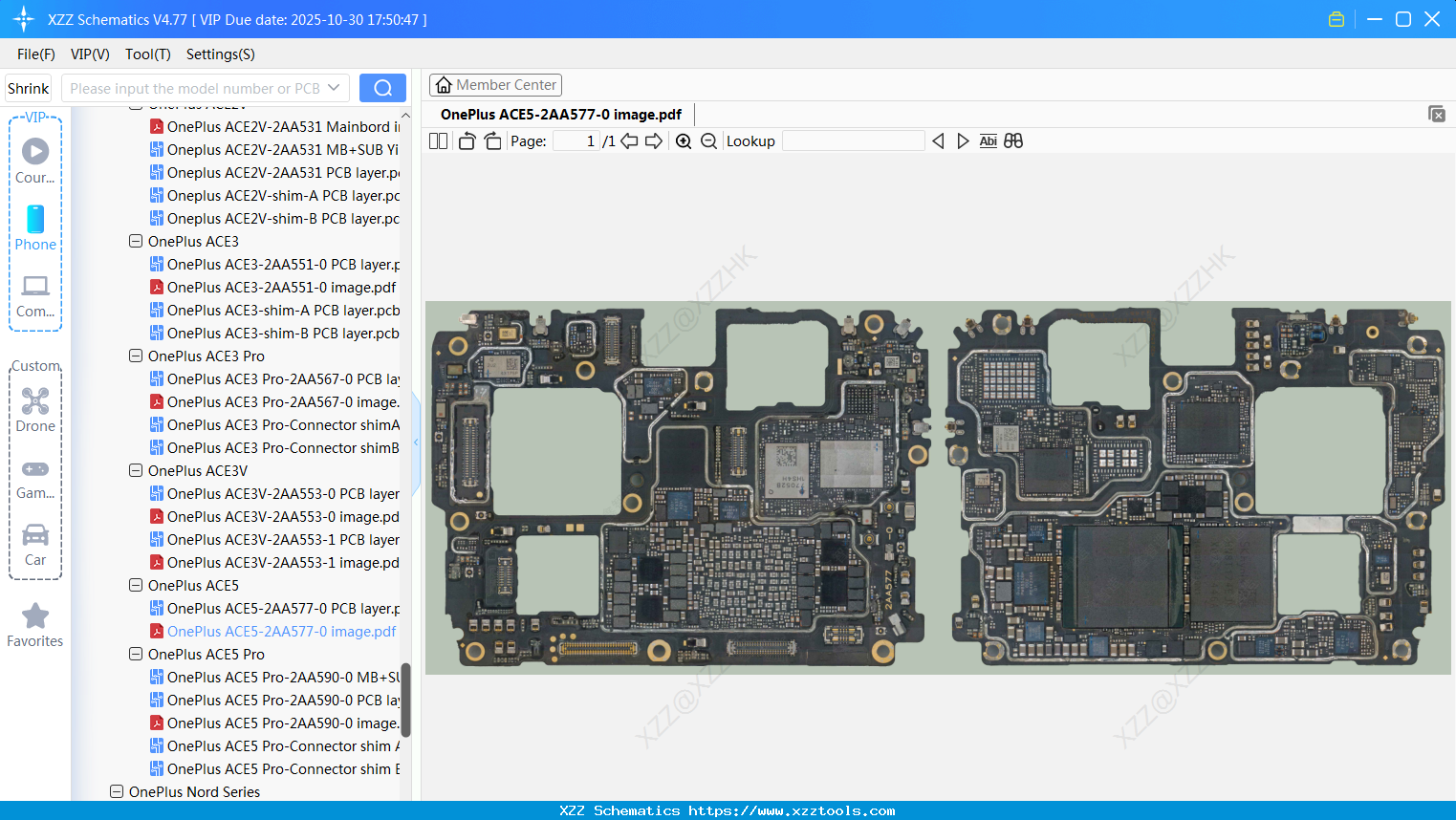Open the Tool menu
Viewport: 1456px width, 820px height.
[147, 54]
